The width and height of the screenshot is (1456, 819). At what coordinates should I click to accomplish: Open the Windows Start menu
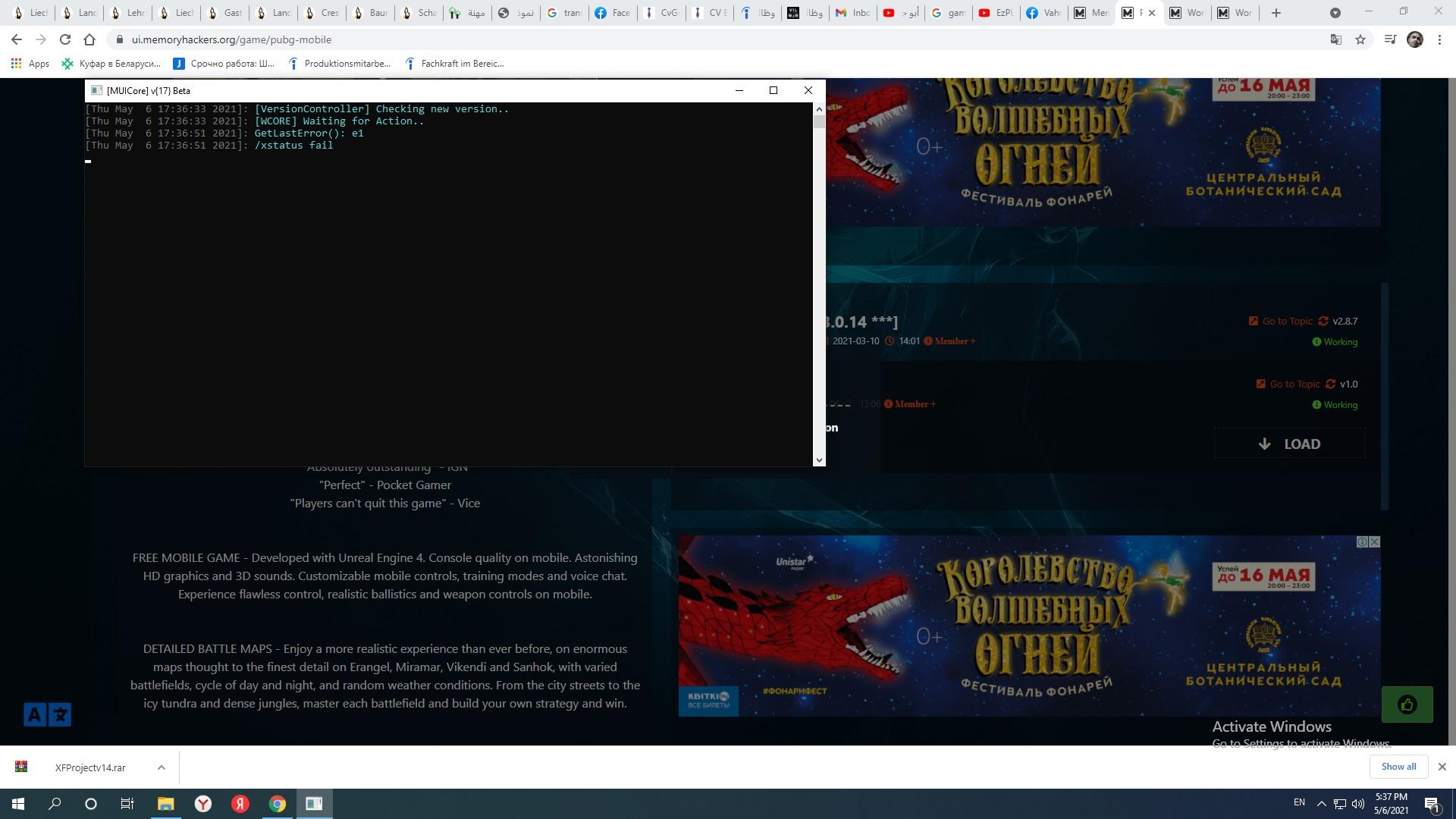[x=18, y=804]
